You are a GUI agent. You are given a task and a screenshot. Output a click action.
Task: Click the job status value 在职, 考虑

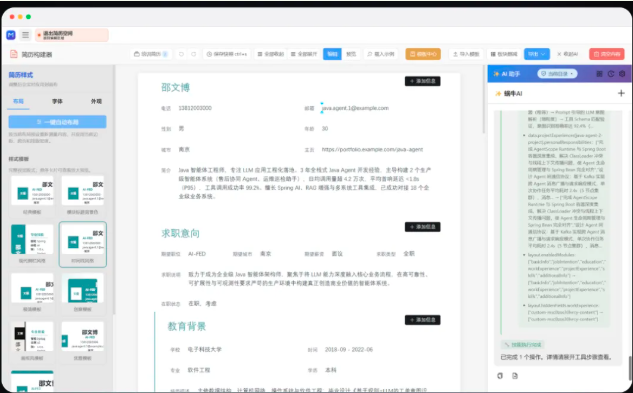[x=202, y=304]
